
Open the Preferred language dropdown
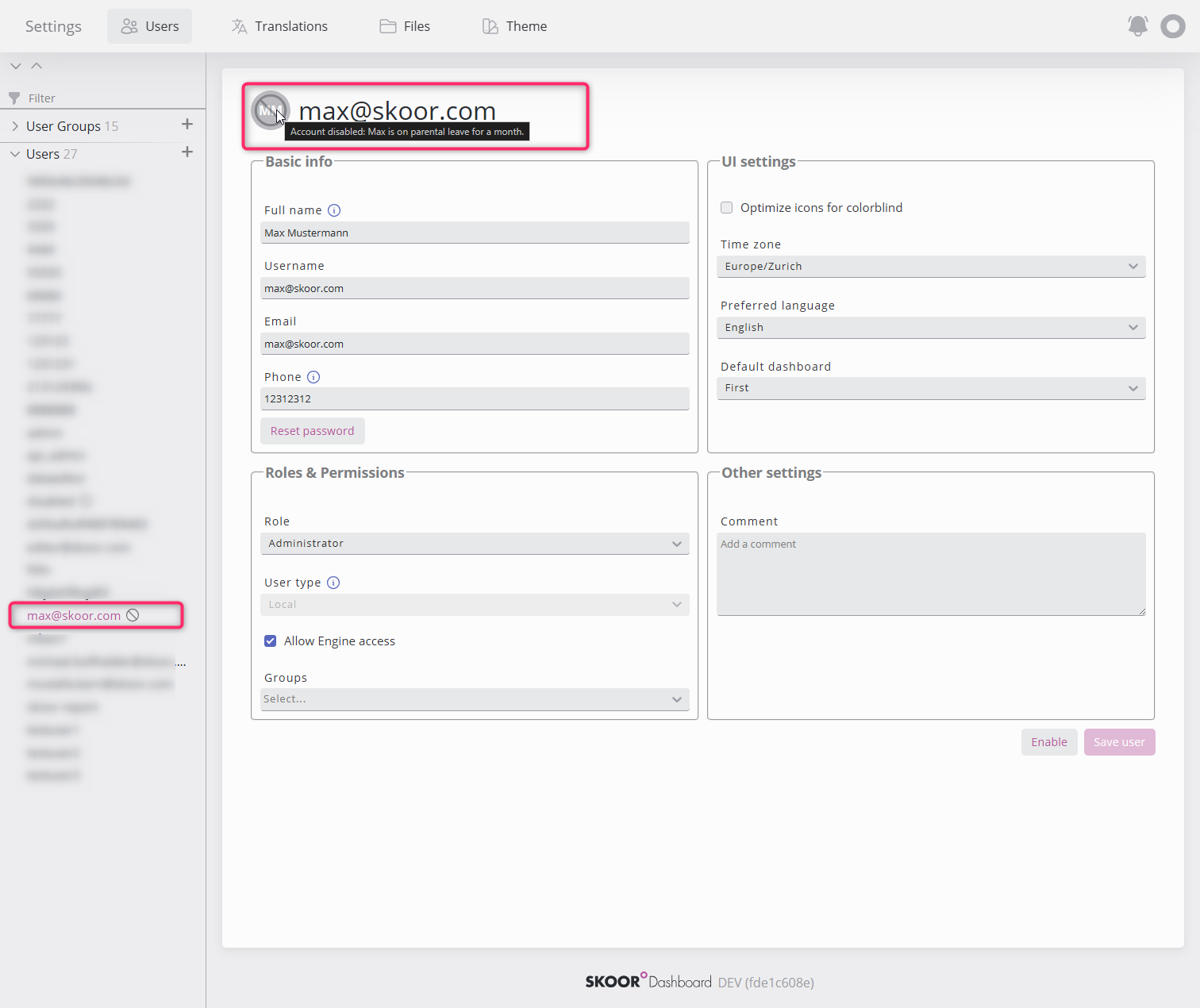click(x=930, y=328)
